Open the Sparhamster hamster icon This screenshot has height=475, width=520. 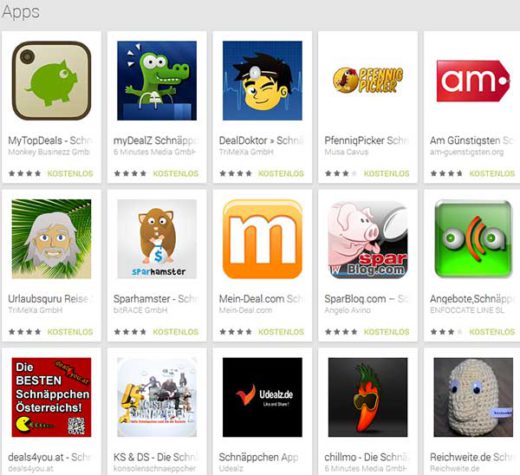point(157,239)
